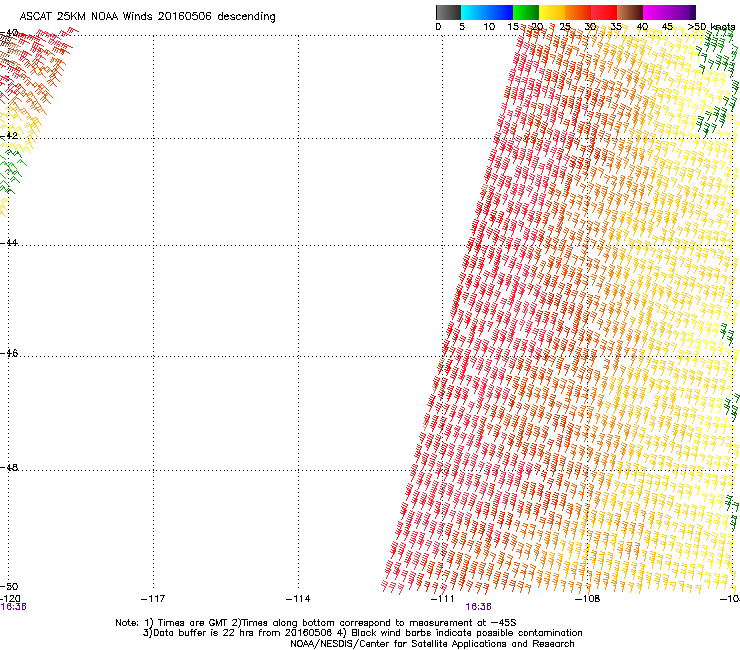Click the -117 longitude axis label
The height and width of the screenshot is (650, 740).
153,599
